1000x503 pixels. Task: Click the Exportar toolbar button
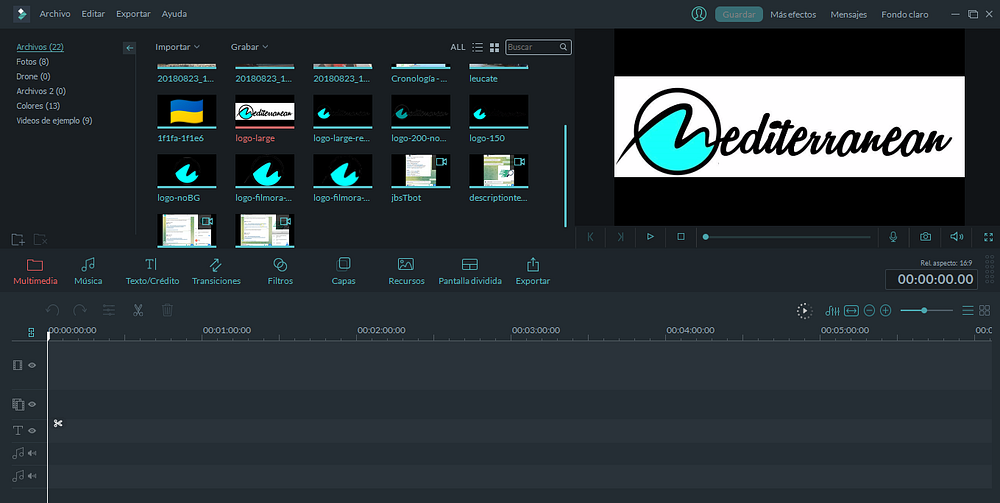(x=533, y=272)
